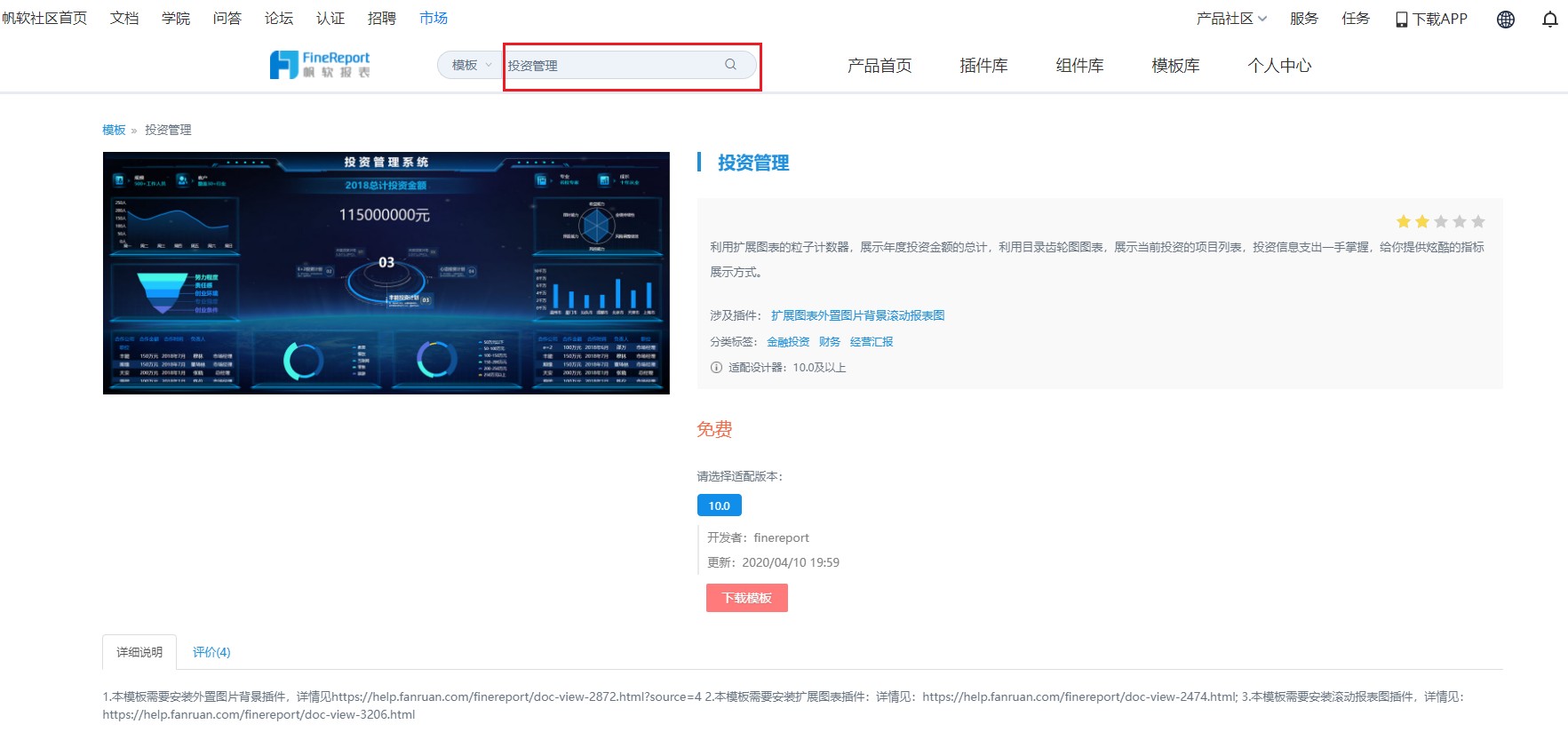Select the 10.0 version option
This screenshot has width=1568, height=748.
[x=720, y=505]
